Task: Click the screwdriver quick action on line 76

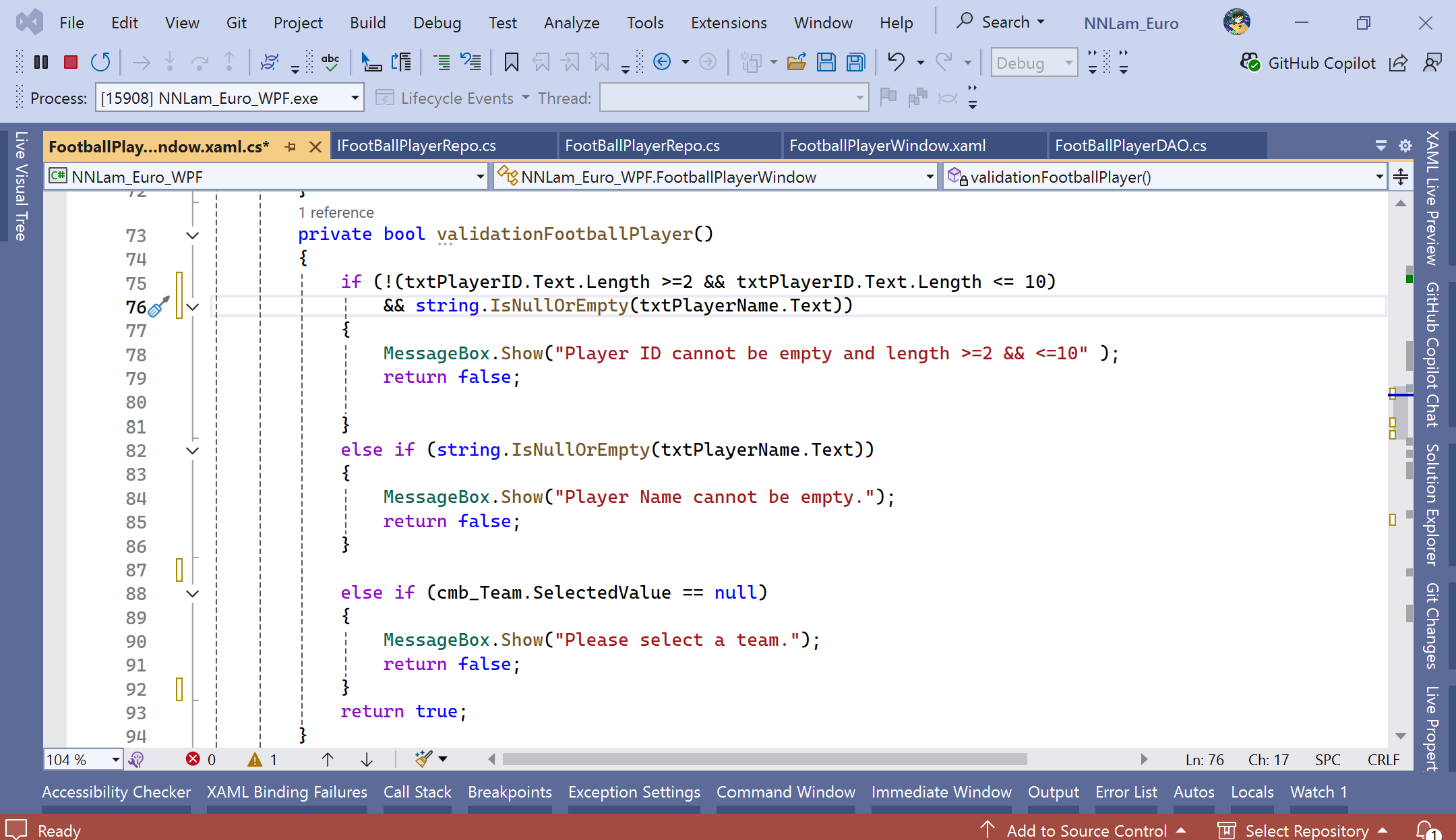Action: (x=158, y=307)
